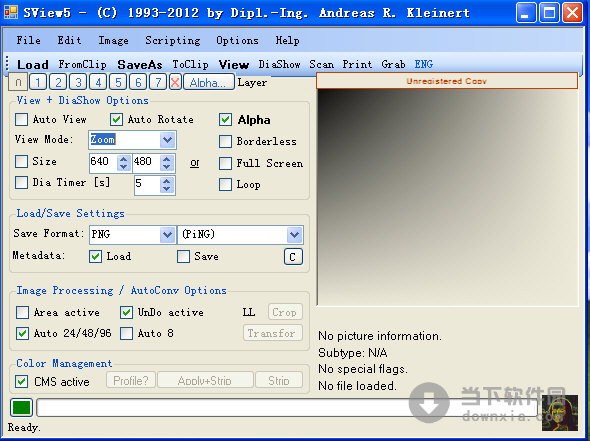Click the width 640 spinner arrows
The height and width of the screenshot is (441, 590).
pos(123,163)
